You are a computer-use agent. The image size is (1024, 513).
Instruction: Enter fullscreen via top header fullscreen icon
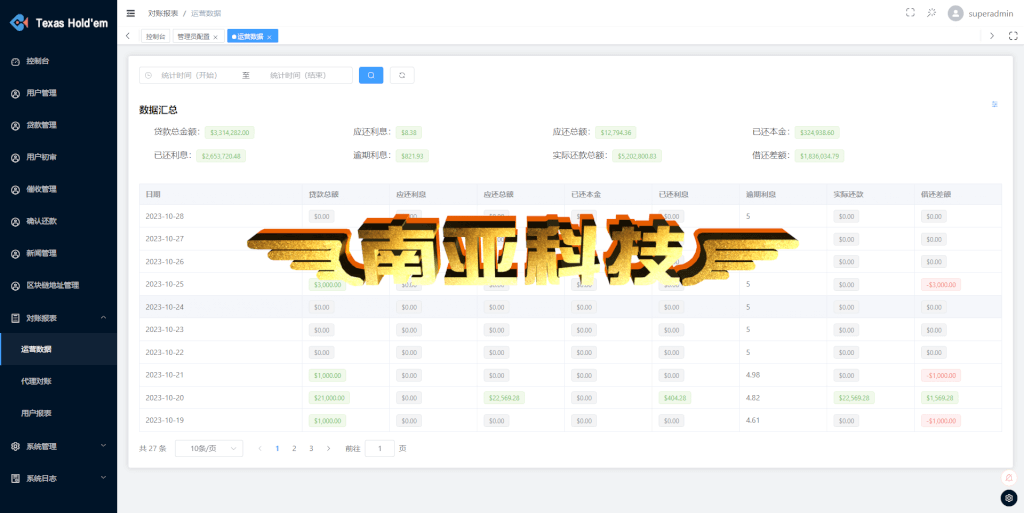910,12
